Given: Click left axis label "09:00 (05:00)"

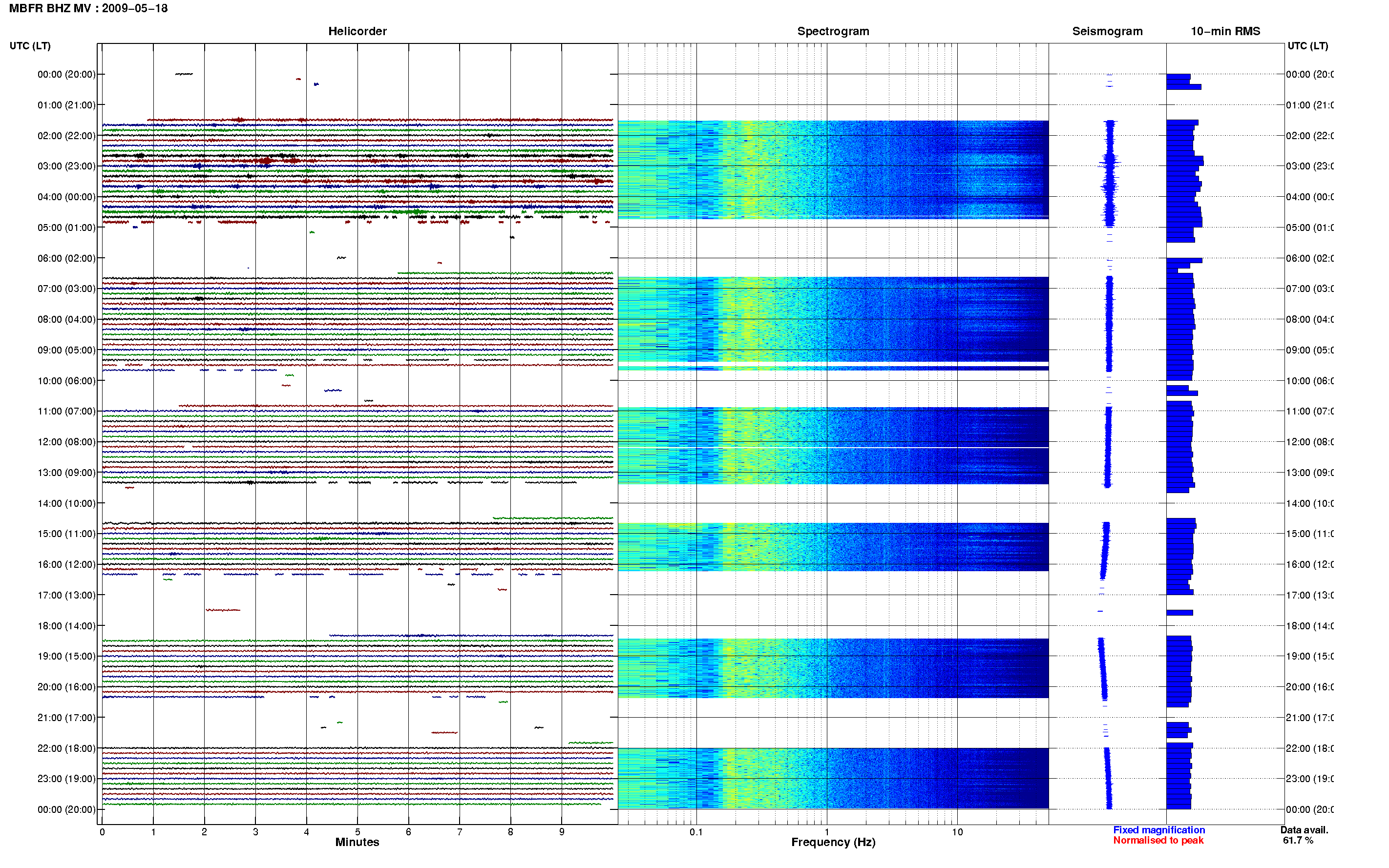Looking at the screenshot, I should 66,350.
